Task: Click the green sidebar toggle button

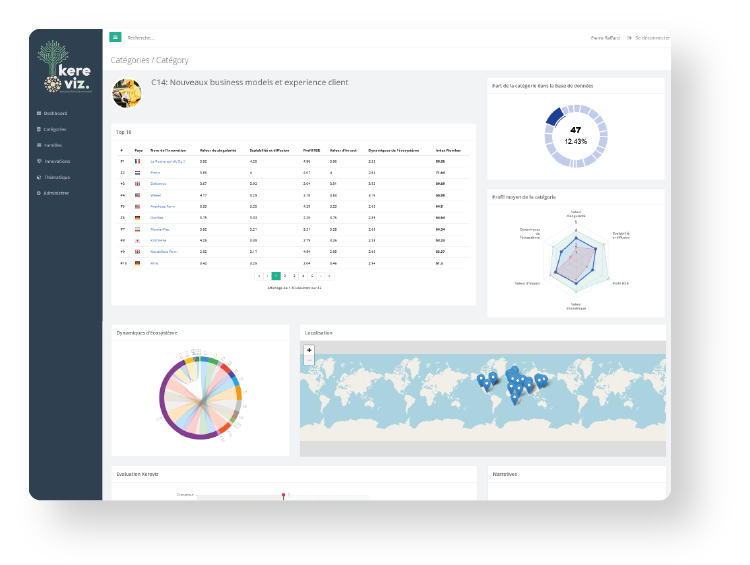Action: pyautogui.click(x=116, y=37)
